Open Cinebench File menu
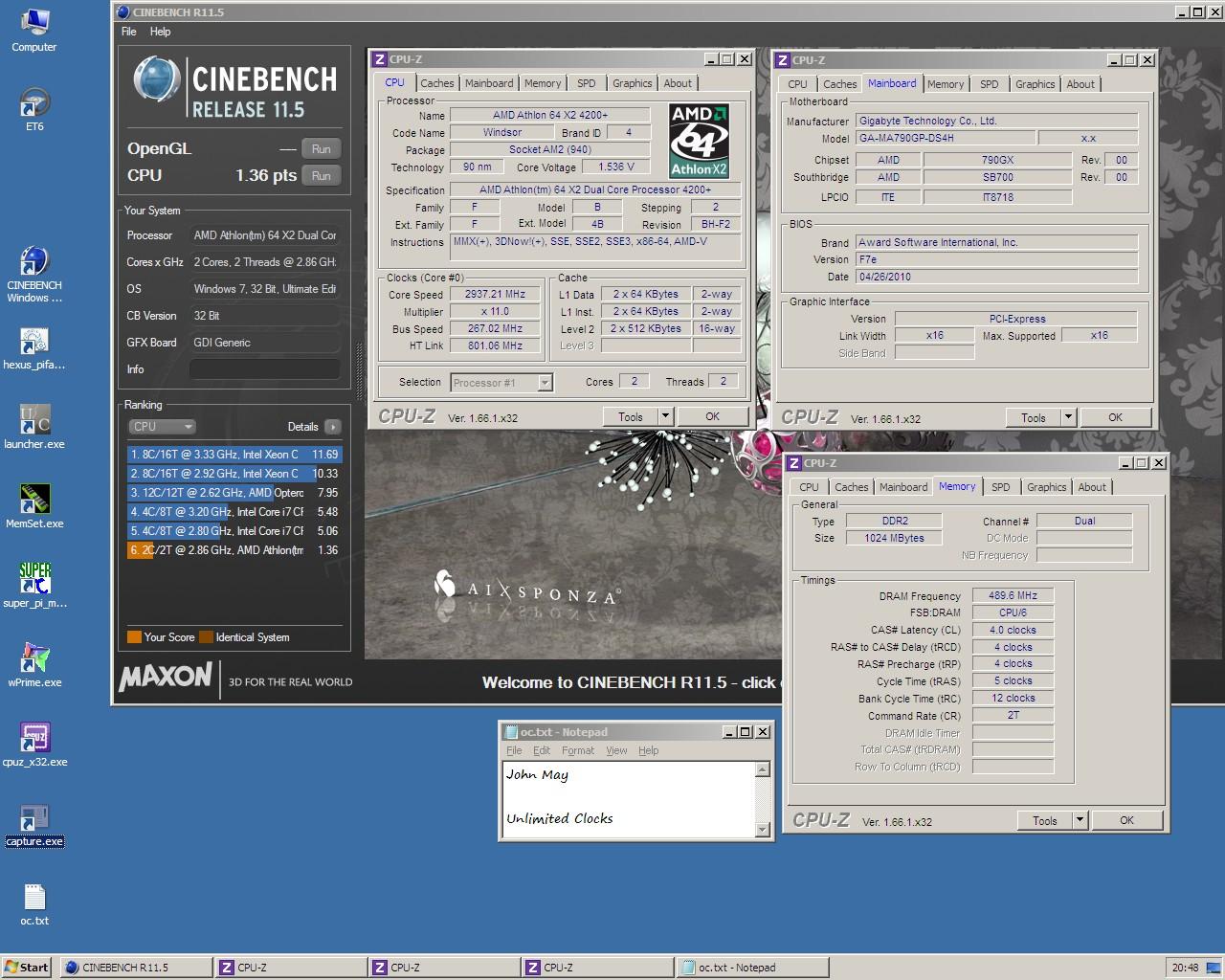The image size is (1225, 980). click(x=129, y=32)
